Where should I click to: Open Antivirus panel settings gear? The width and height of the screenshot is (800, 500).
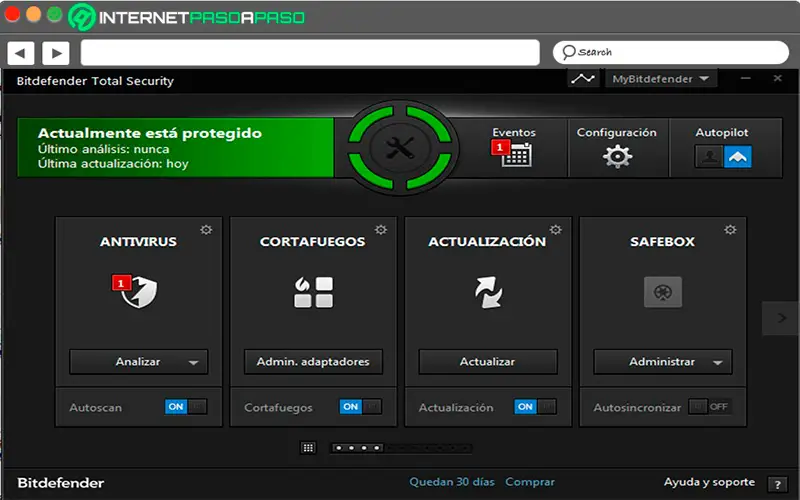tap(206, 230)
